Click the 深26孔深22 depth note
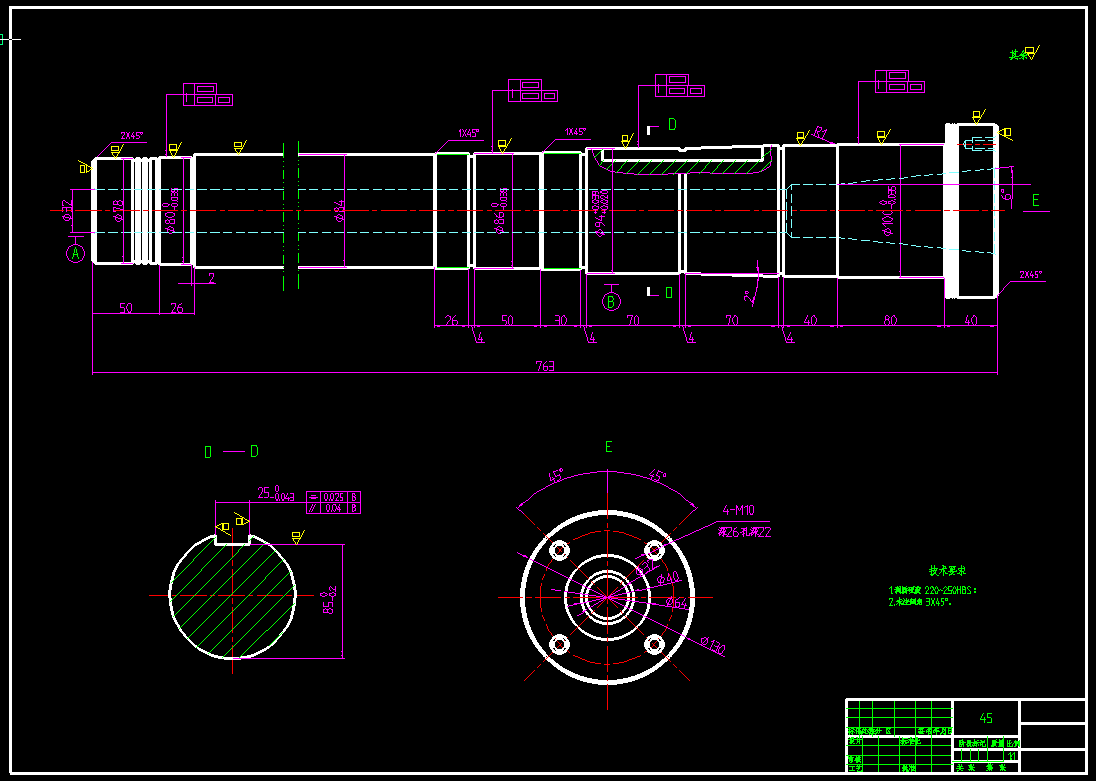The image size is (1096, 781). pos(744,532)
